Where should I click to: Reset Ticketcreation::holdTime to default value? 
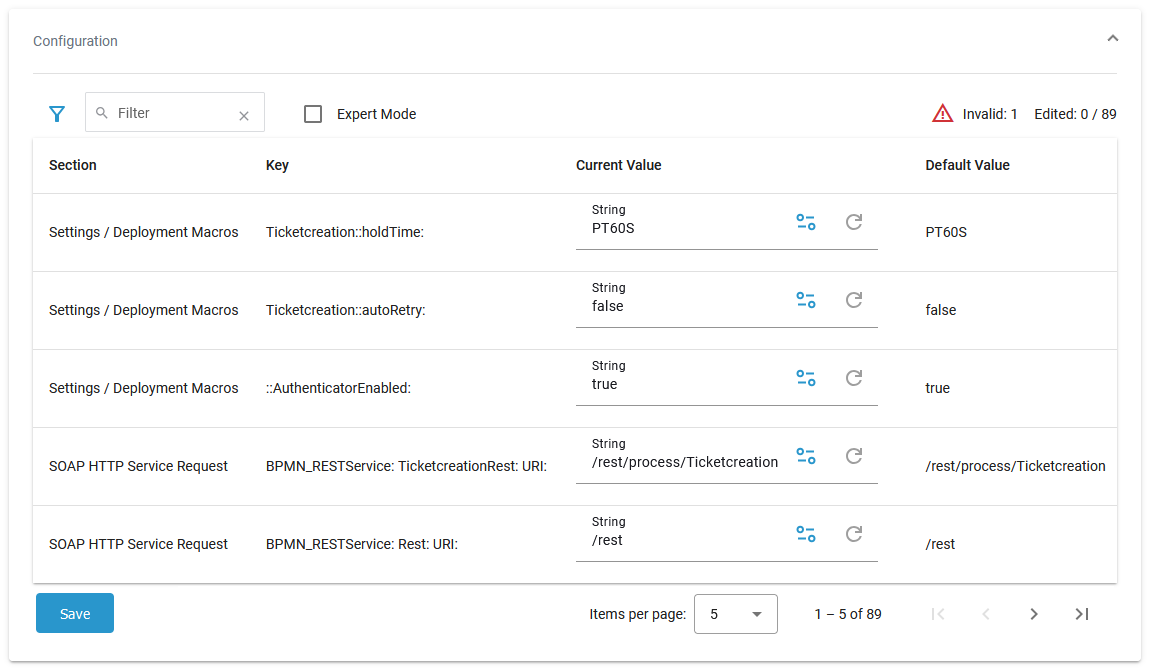(854, 222)
